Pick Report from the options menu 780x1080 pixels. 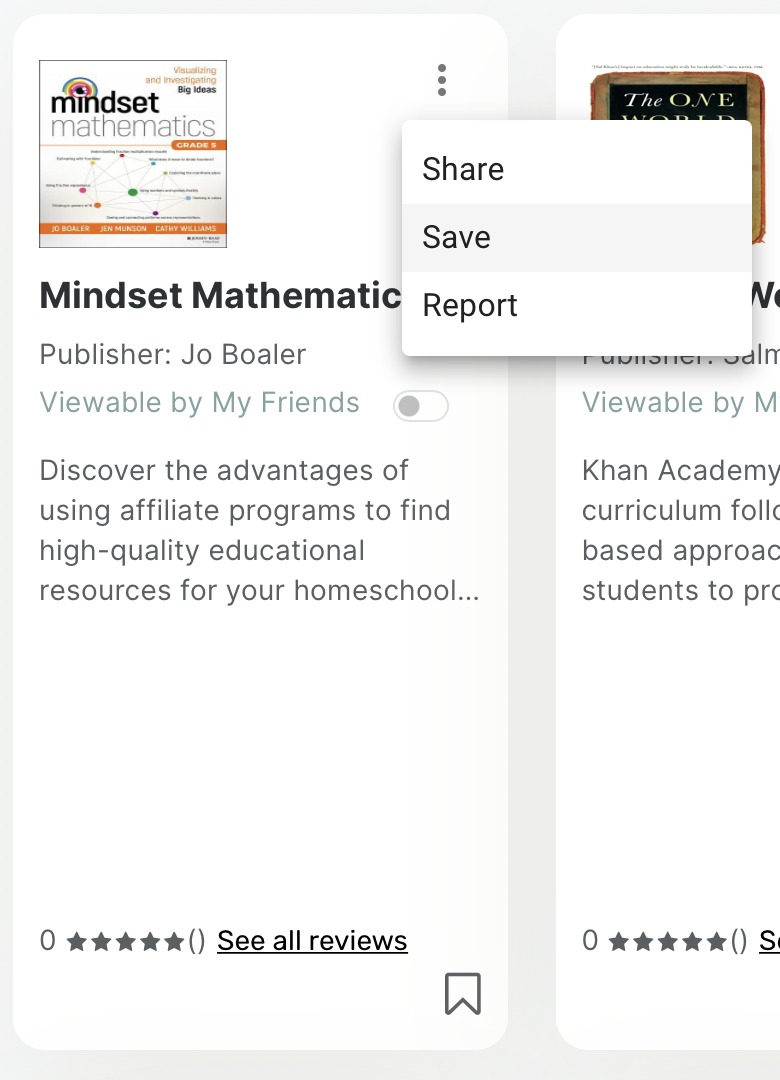(470, 305)
